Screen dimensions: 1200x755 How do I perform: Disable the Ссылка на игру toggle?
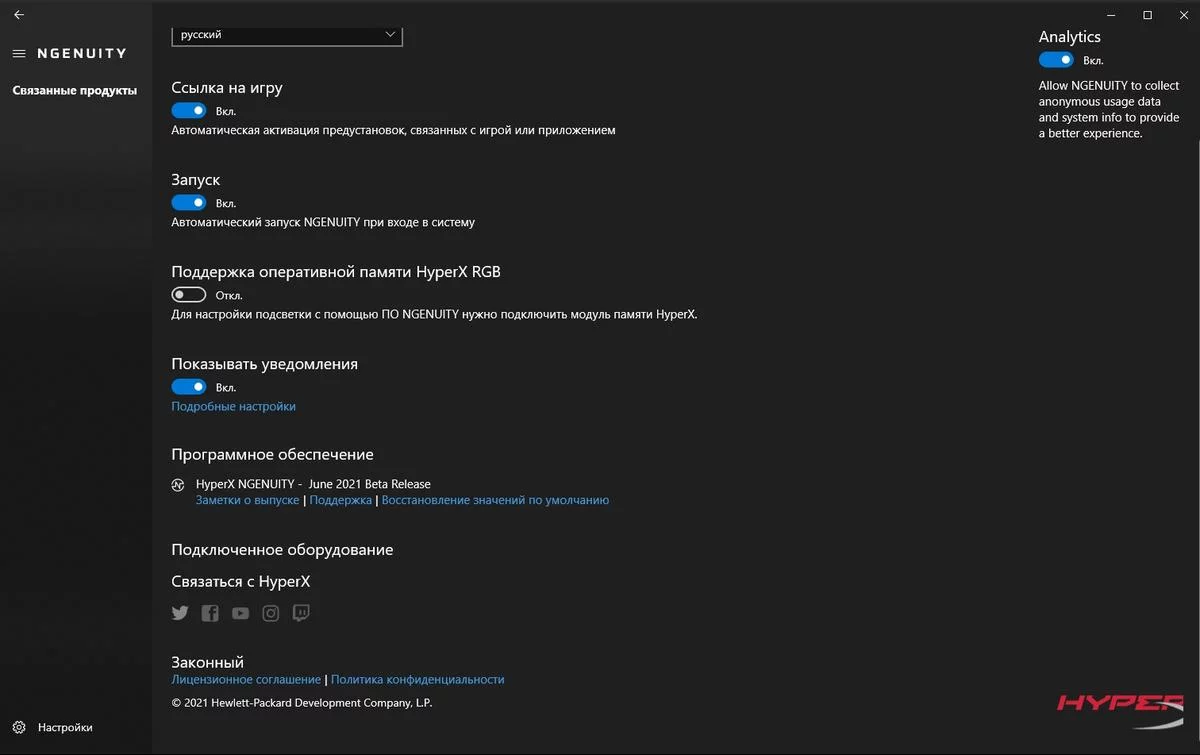[189, 111]
